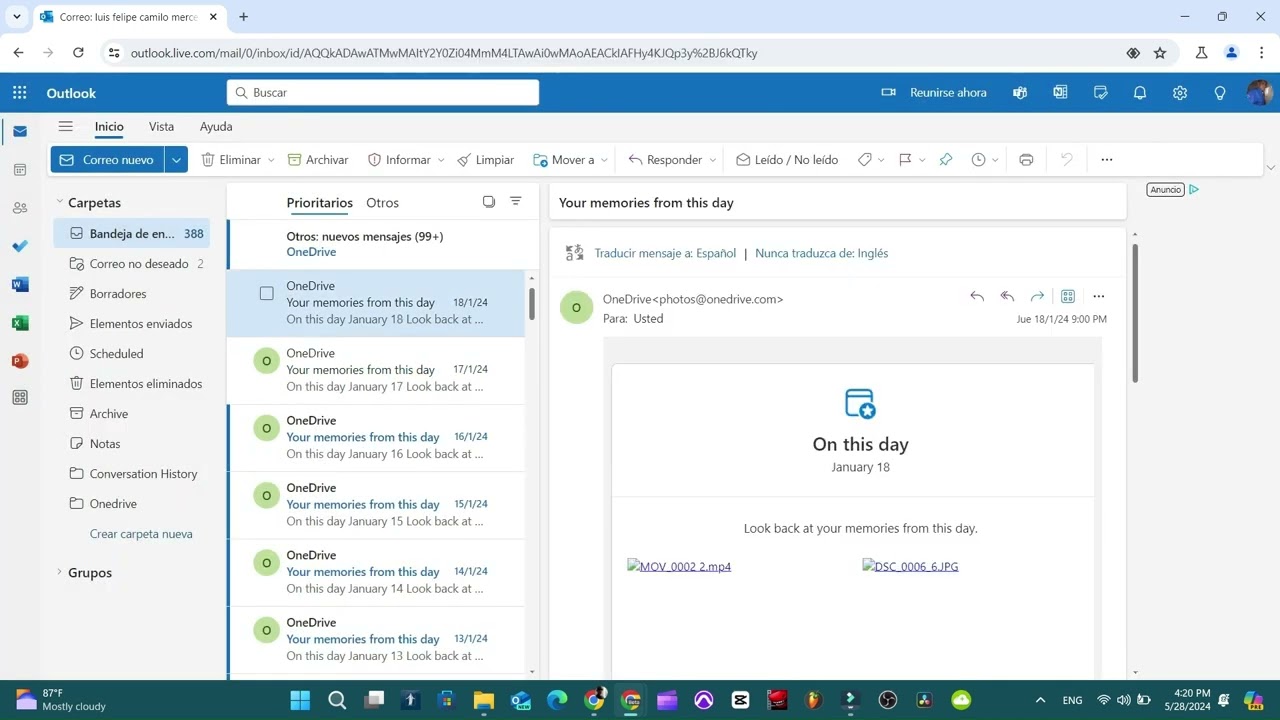Open DSC_0006_6.JPG image link
Screen dimensions: 1280x720
point(910,567)
